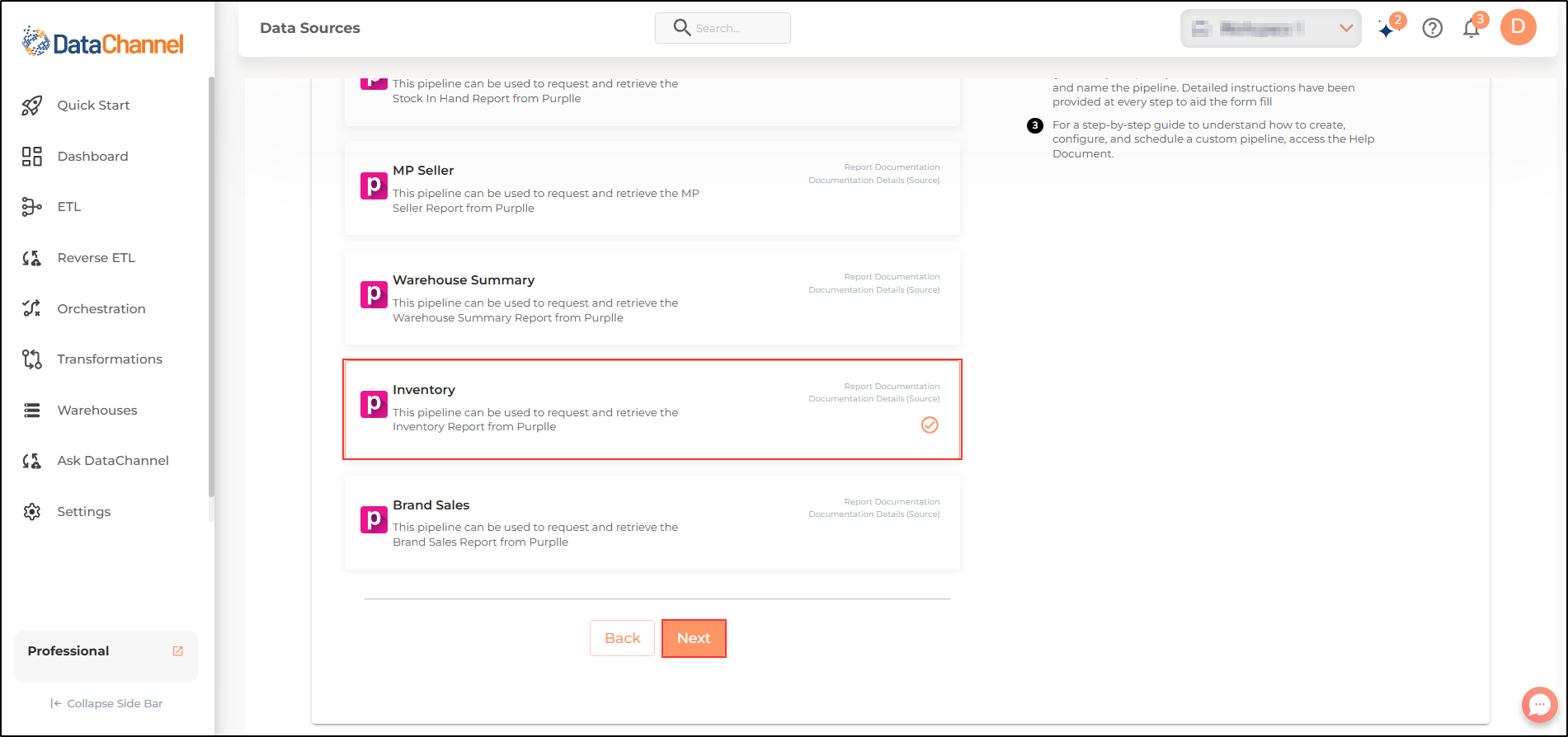Image resolution: width=1568 pixels, height=737 pixels.
Task: Collapse Side Bar
Action: pos(106,703)
